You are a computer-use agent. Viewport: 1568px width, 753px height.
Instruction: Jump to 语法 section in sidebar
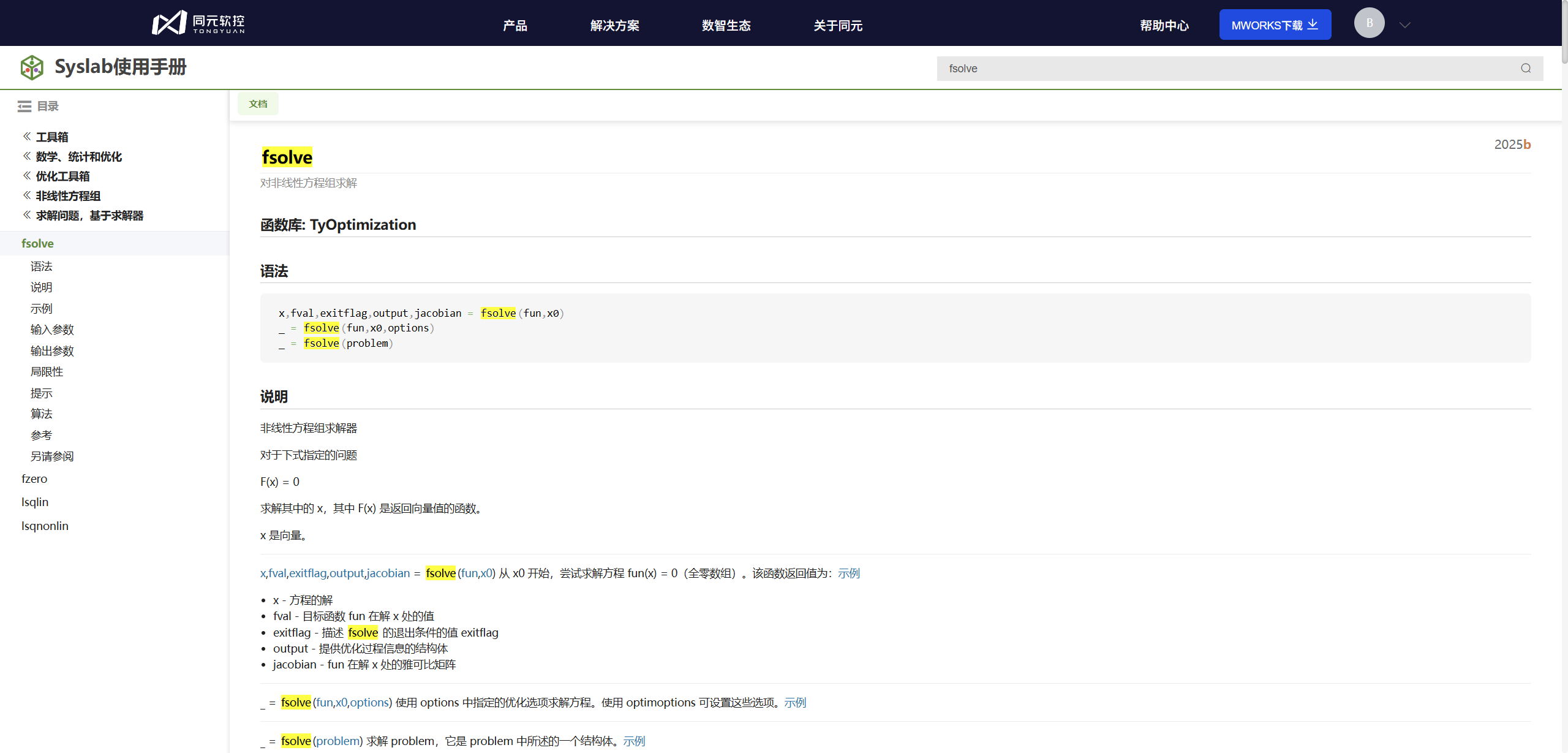pyautogui.click(x=42, y=267)
